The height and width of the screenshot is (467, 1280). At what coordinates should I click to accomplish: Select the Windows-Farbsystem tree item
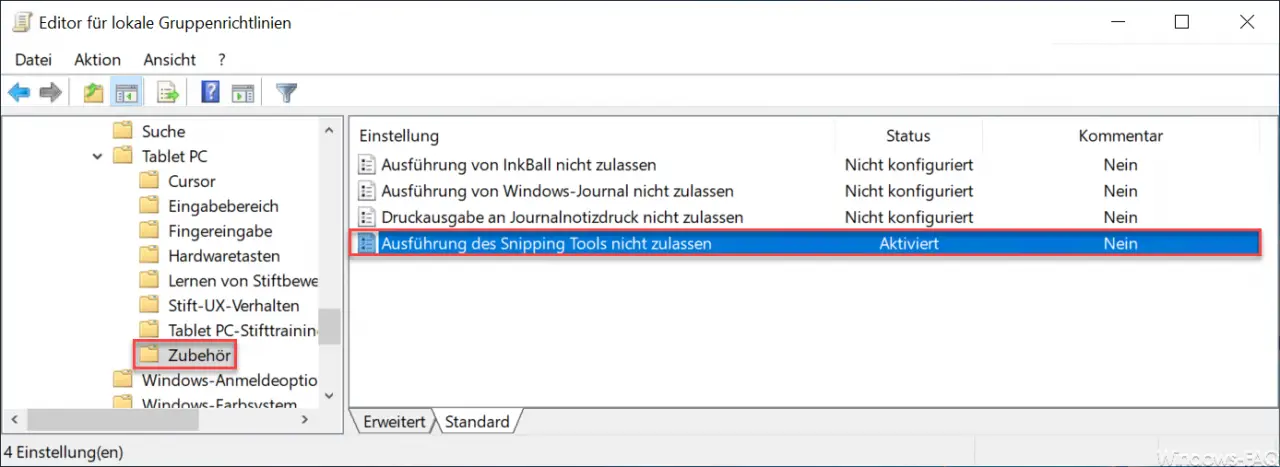[x=219, y=404]
